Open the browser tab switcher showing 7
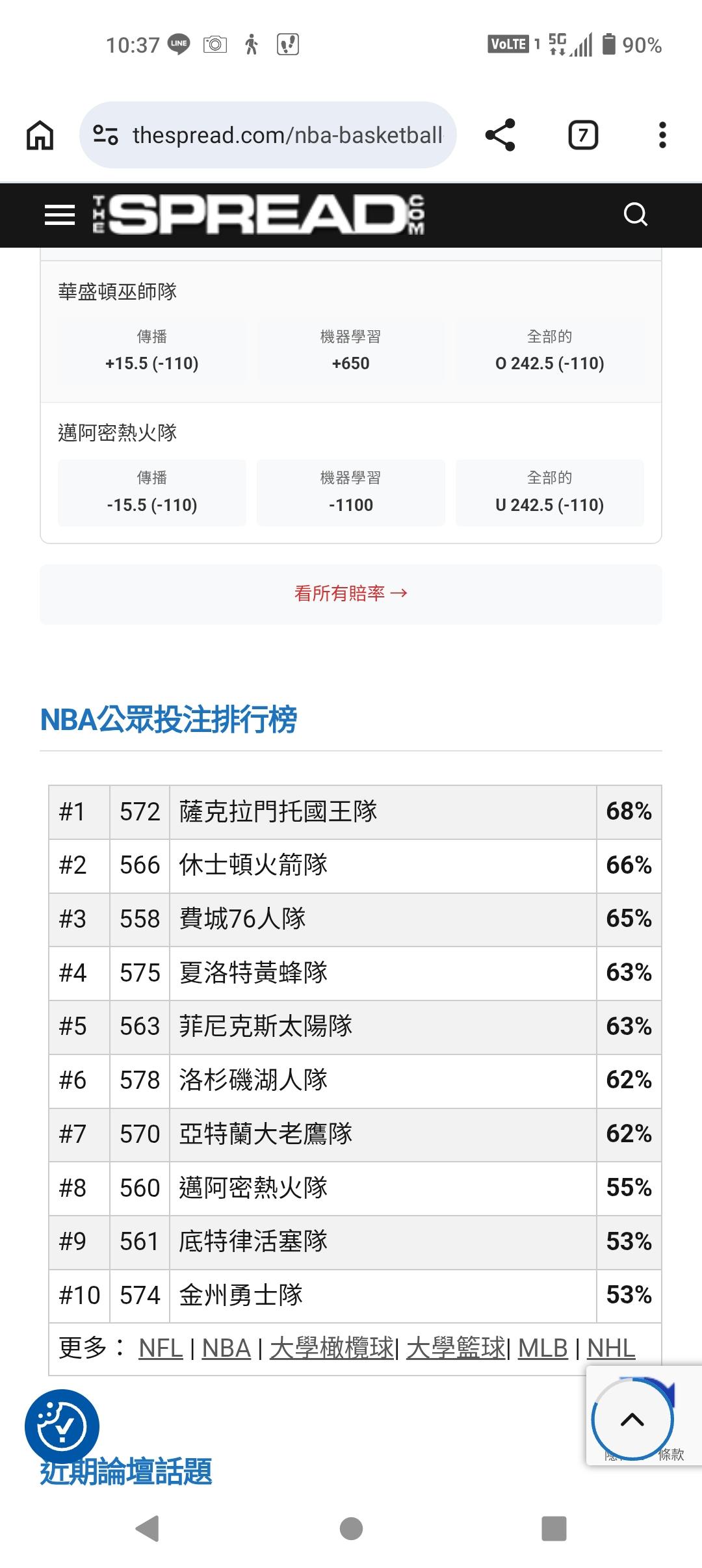 [583, 135]
